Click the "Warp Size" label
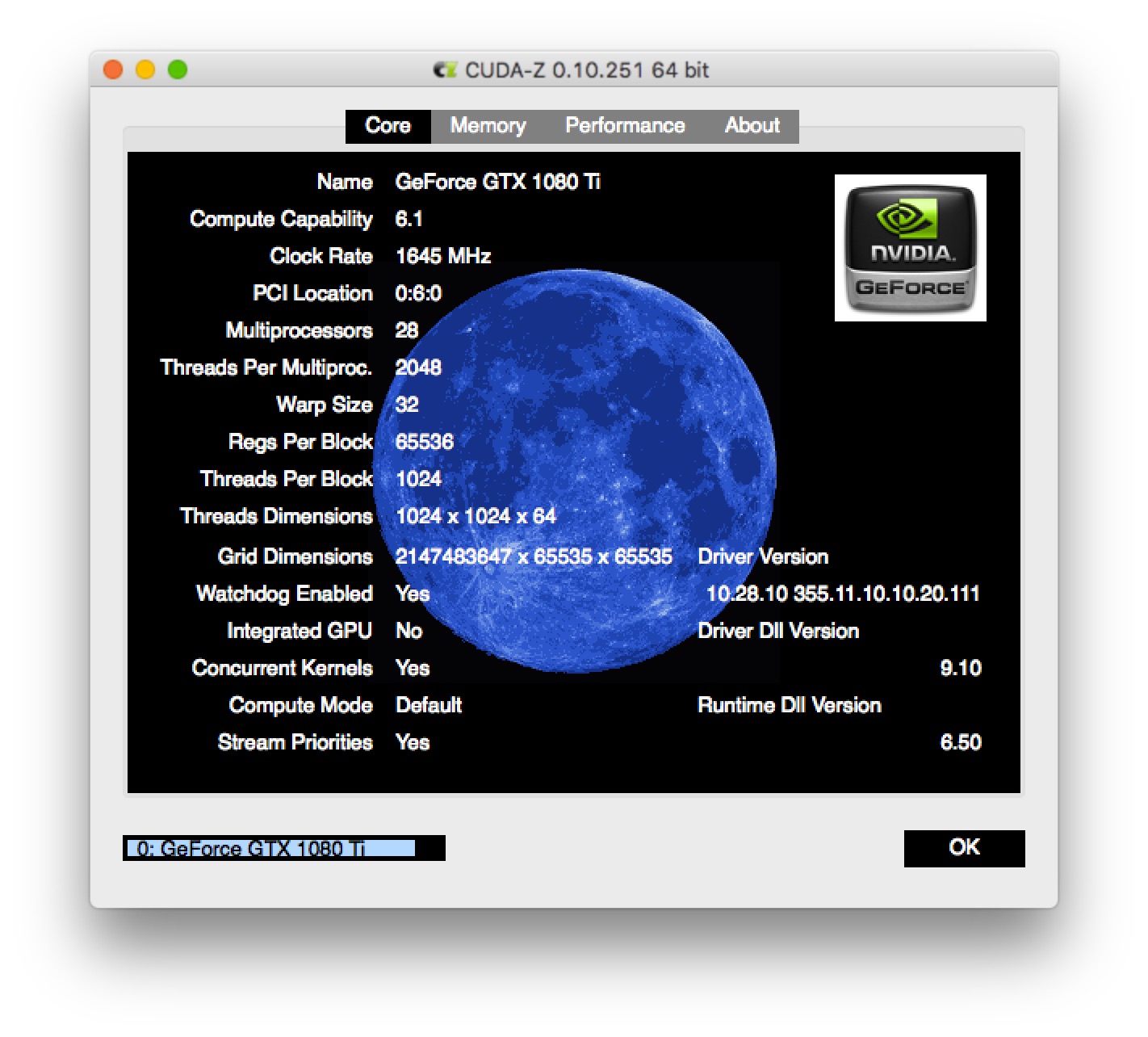Screen dimensions: 1148x1037 point(325,405)
